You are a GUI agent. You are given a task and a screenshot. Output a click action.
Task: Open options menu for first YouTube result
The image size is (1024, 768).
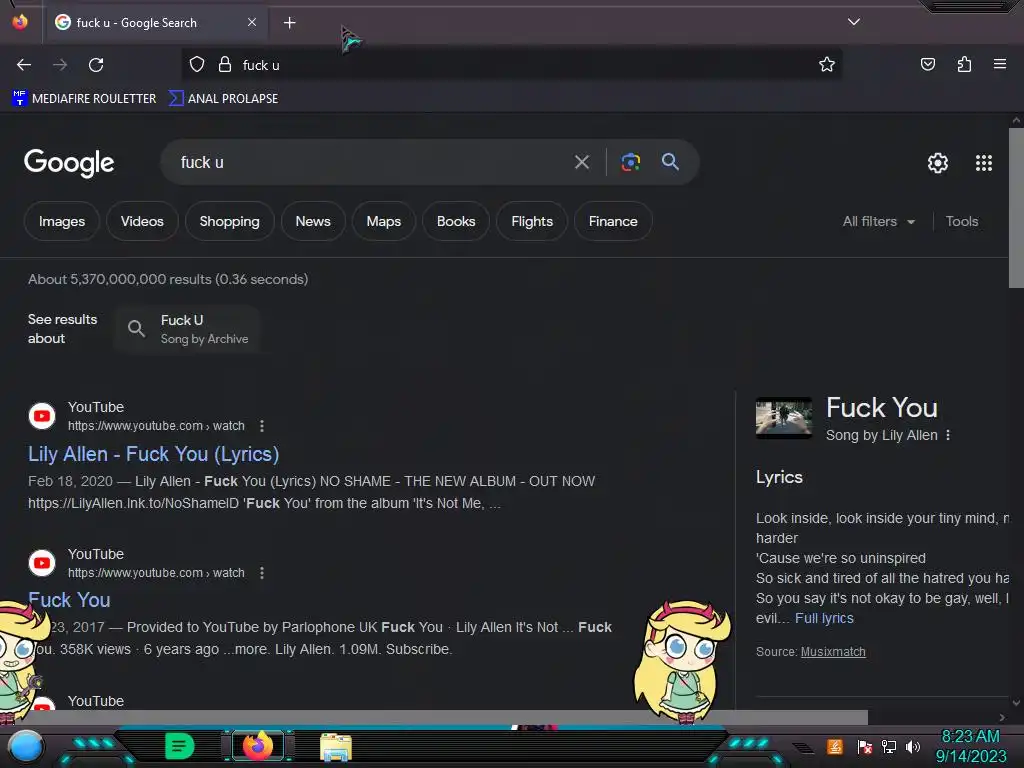(x=262, y=426)
